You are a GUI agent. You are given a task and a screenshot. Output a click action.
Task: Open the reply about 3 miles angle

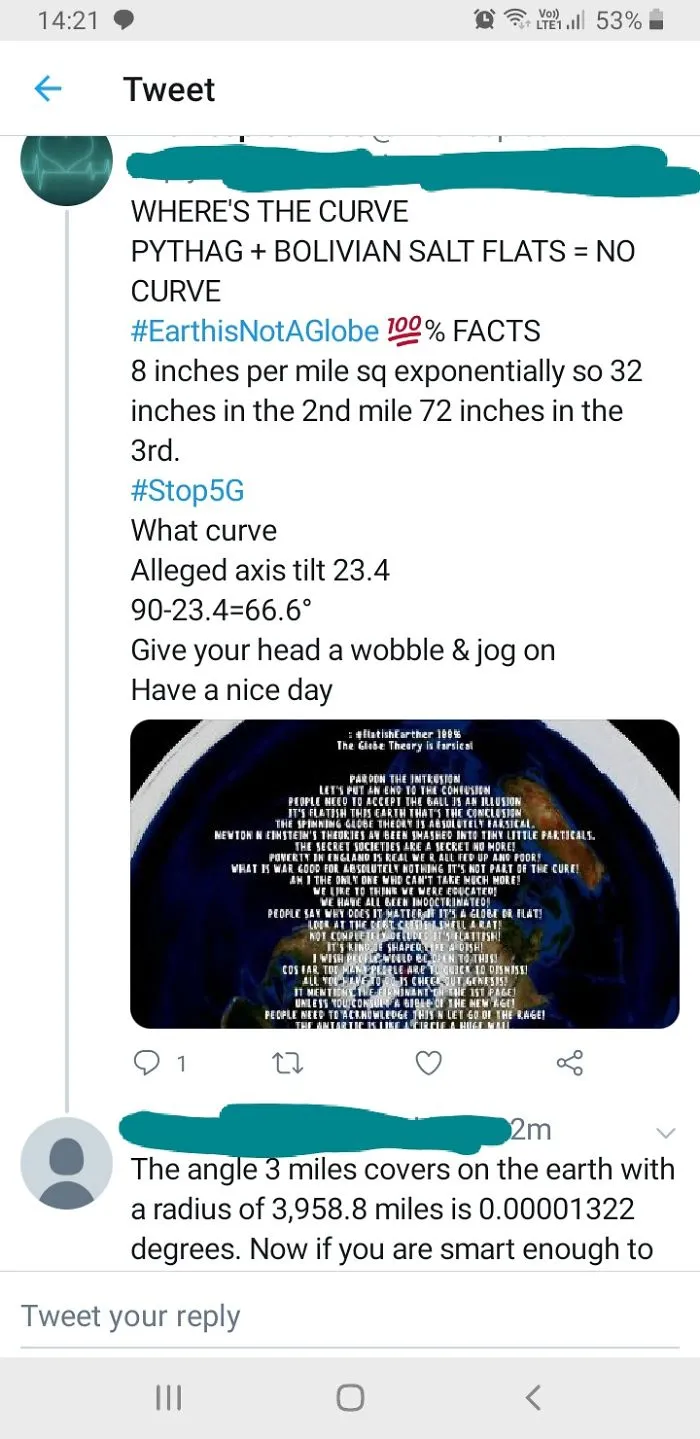tap(403, 1209)
